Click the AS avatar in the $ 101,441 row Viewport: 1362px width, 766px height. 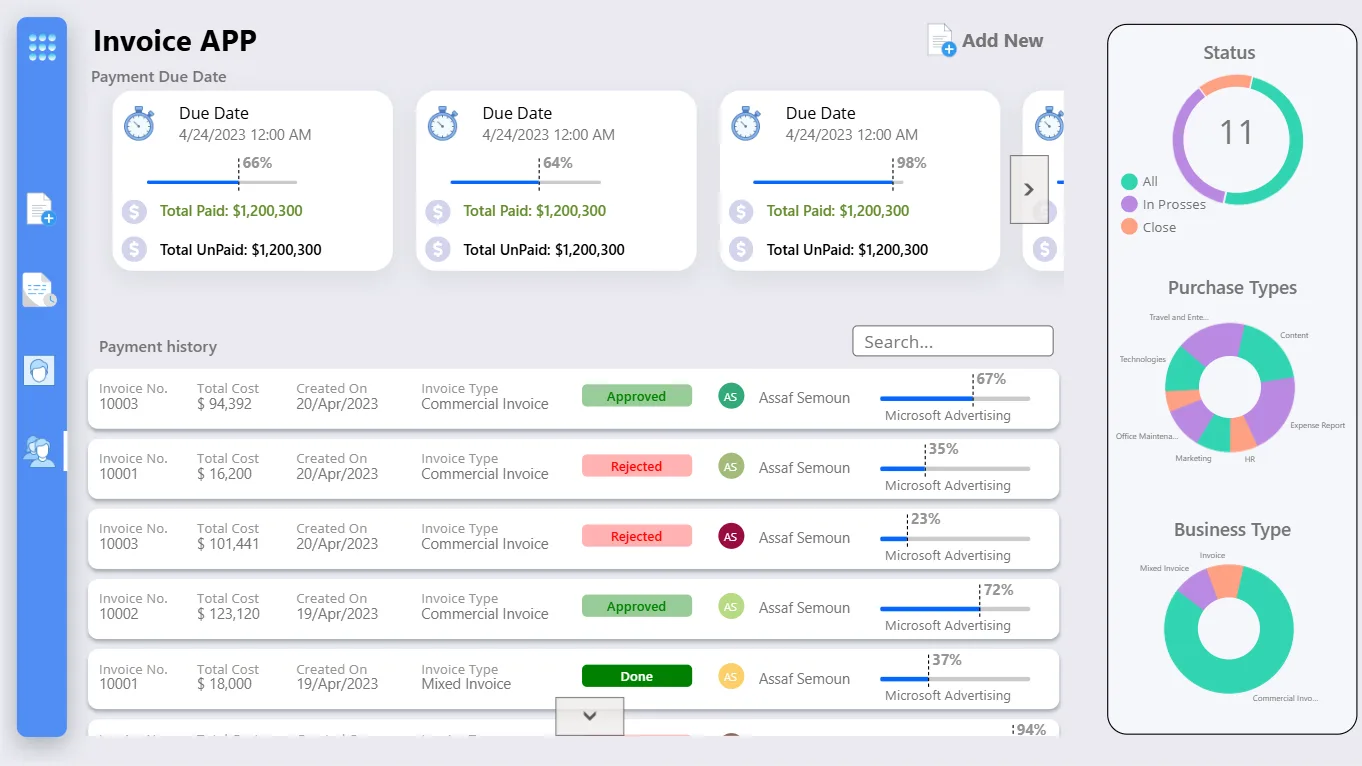click(731, 537)
